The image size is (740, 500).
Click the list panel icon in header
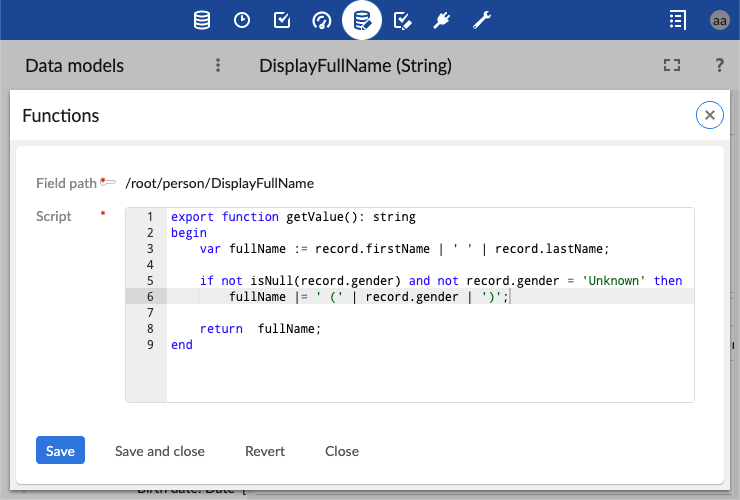pyautogui.click(x=678, y=20)
